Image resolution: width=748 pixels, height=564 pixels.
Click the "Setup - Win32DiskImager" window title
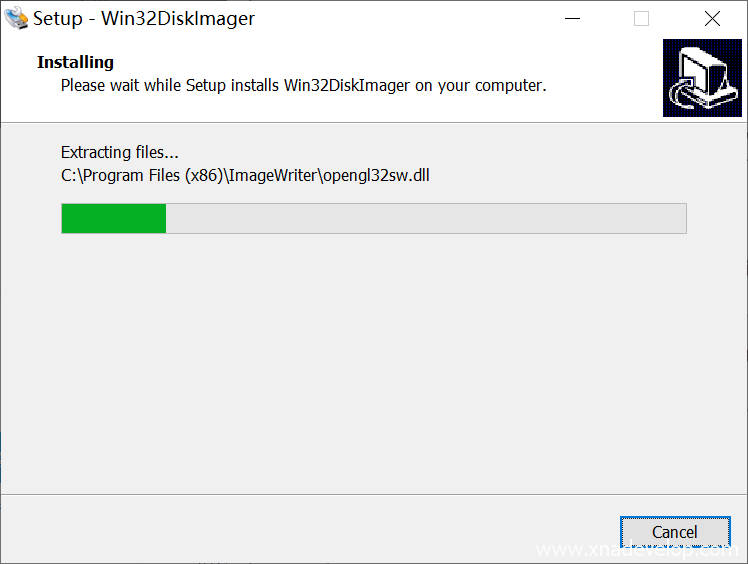[144, 19]
